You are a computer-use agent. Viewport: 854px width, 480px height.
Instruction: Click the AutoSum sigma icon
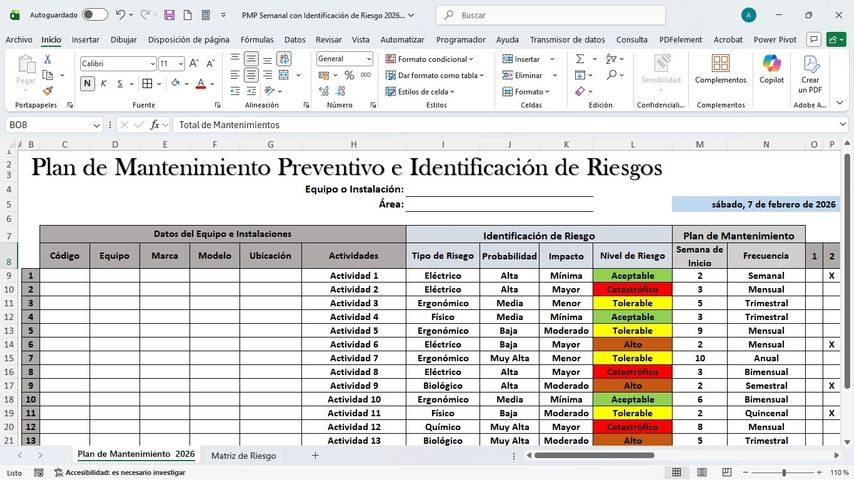pos(580,59)
